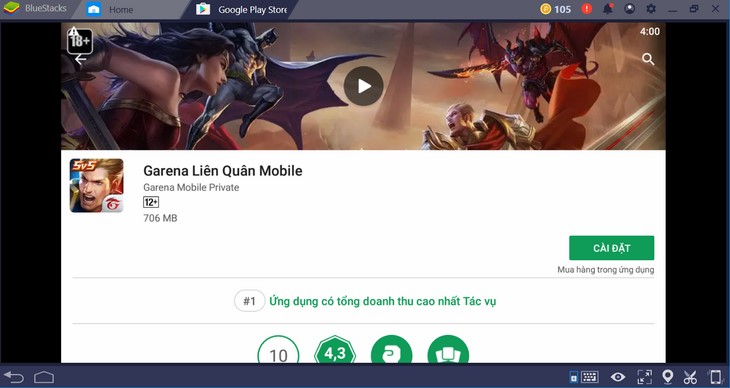Screen dimensions: 730x388
Task: Play the Liên Quân Mobile trailer video
Action: click(364, 86)
